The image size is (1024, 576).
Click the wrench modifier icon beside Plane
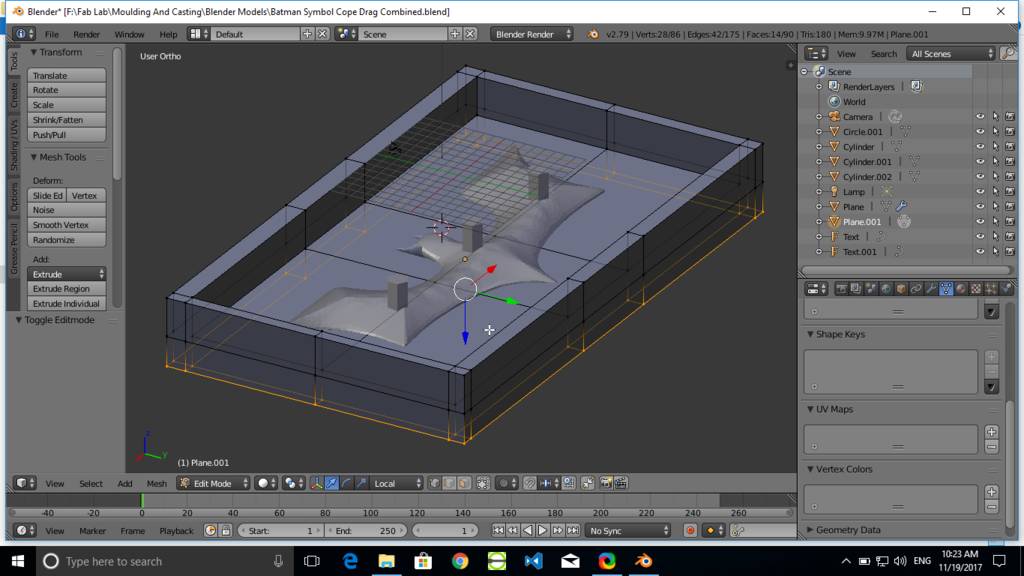pyautogui.click(x=902, y=207)
